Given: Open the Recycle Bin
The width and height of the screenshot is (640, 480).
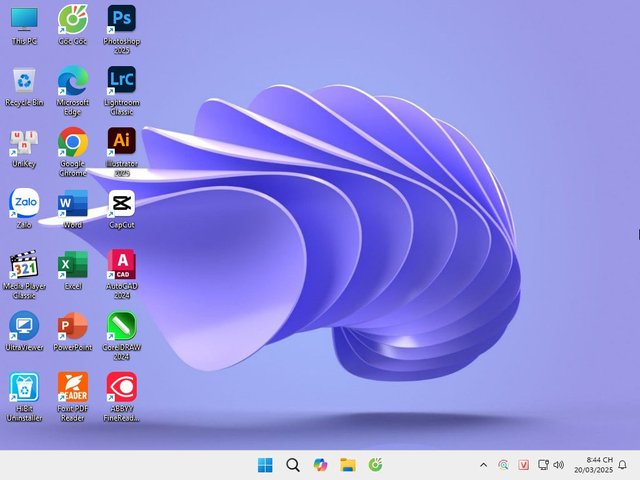Looking at the screenshot, I should (24, 87).
